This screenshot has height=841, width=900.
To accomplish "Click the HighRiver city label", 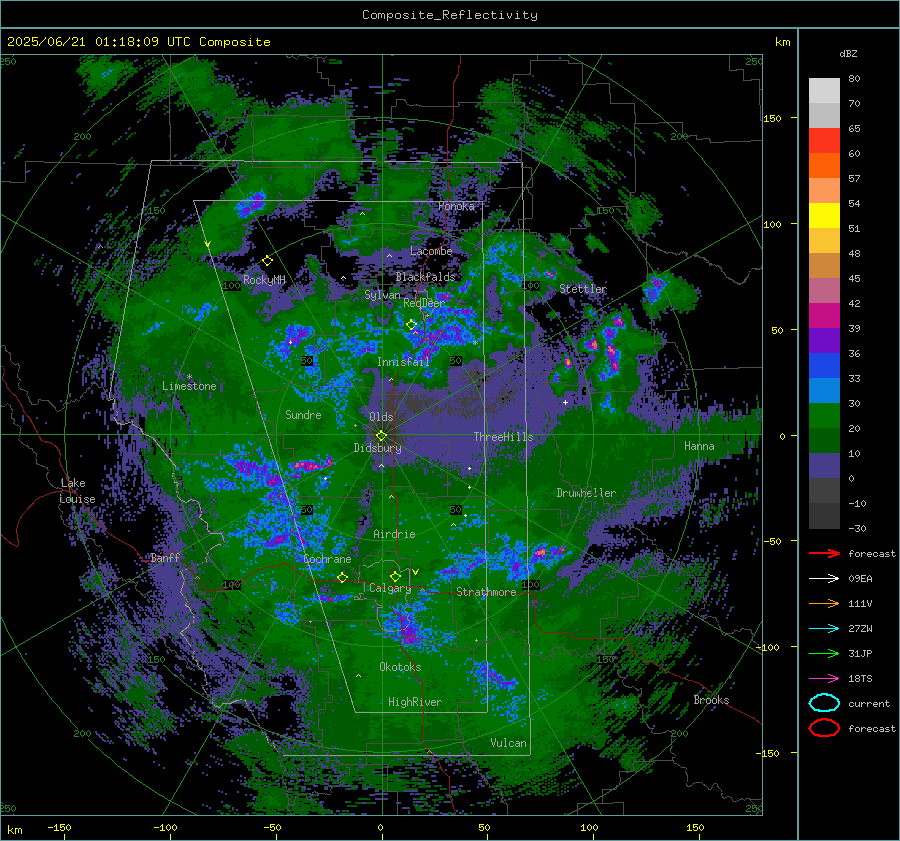I will pos(415,702).
